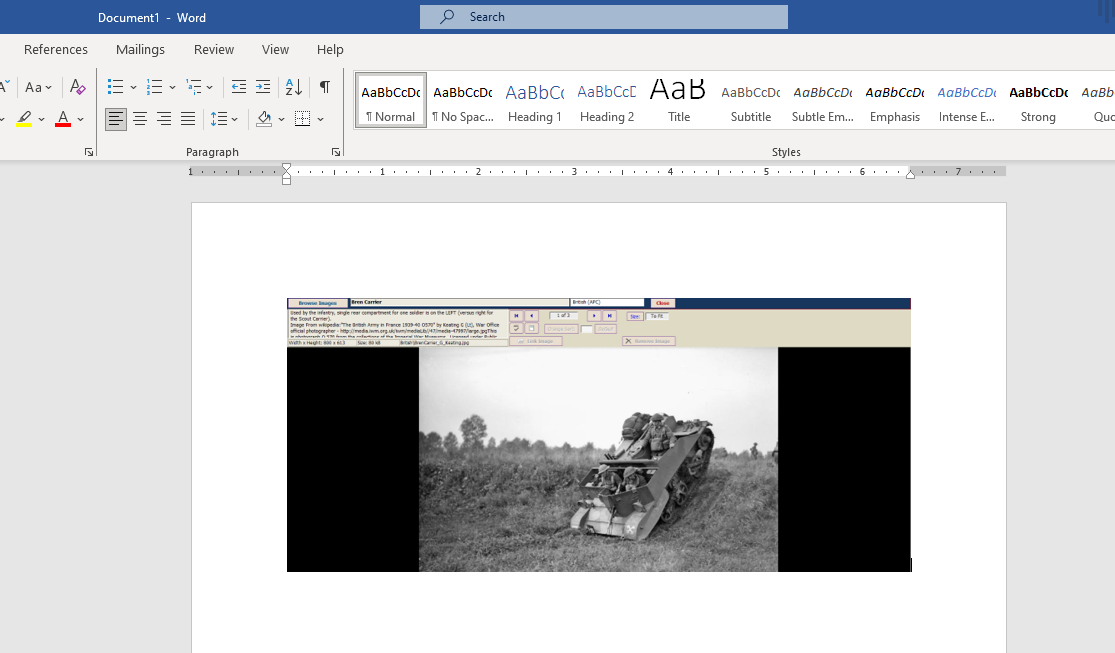Apply the numbered list icon

154,87
